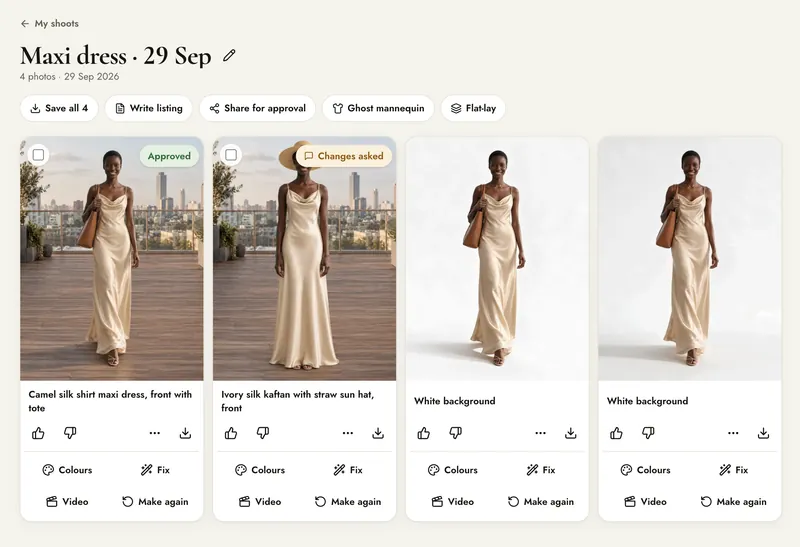Download the third photo, first White background

click(571, 433)
